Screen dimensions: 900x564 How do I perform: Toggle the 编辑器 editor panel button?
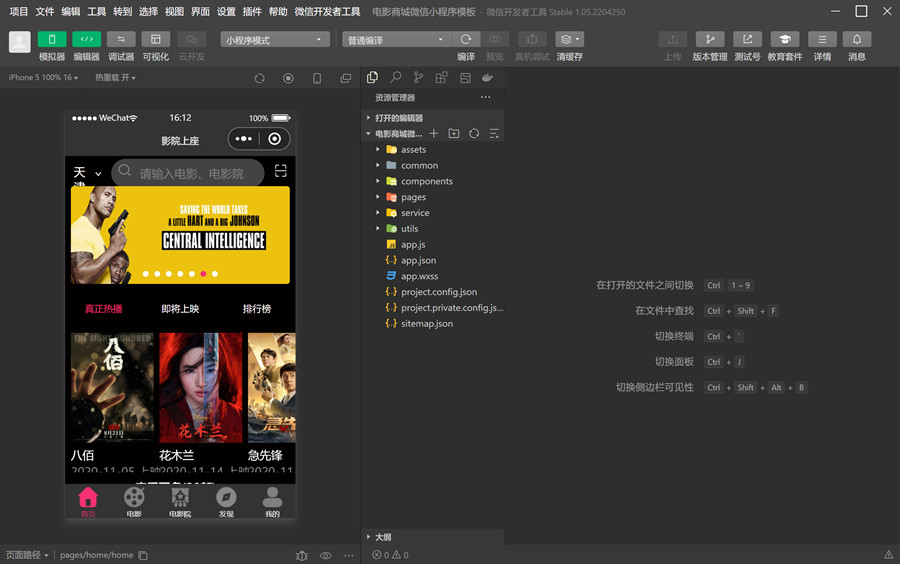87,39
